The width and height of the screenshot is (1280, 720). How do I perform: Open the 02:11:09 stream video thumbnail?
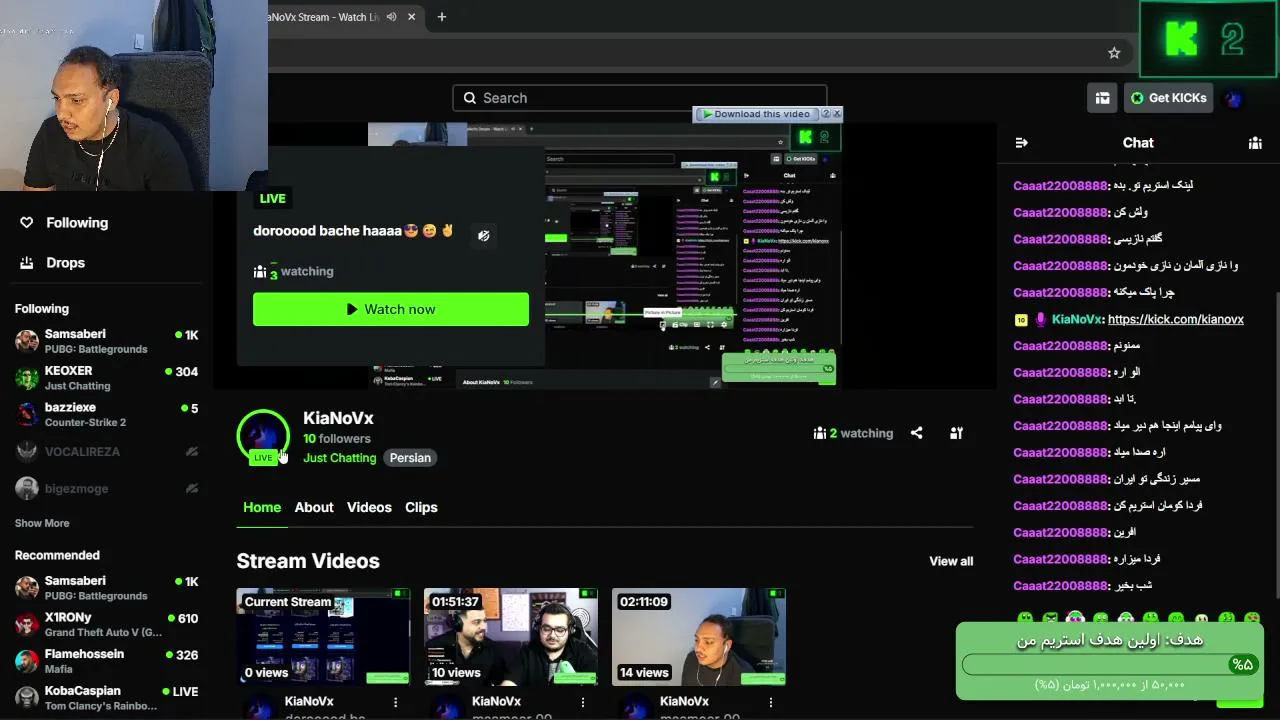pos(699,637)
